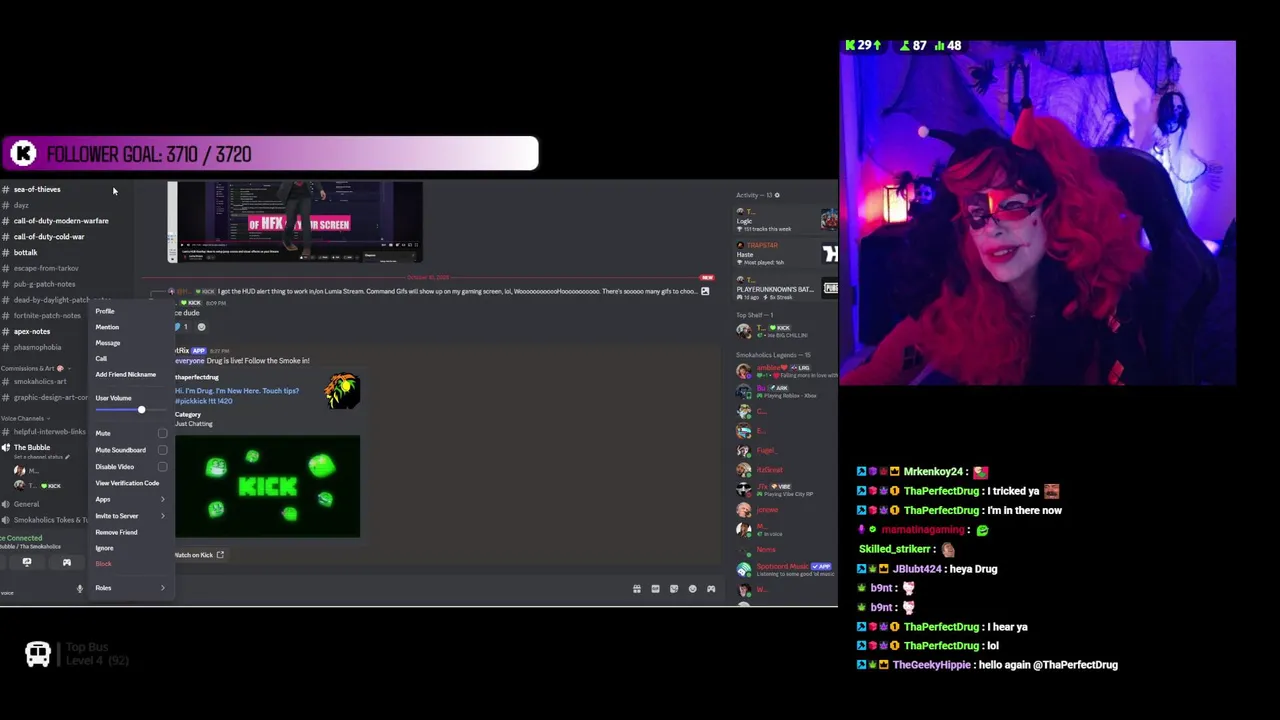This screenshot has width=1280, height=720.
Task: Open the helpful-interweb-links channel
Action: coord(49,432)
